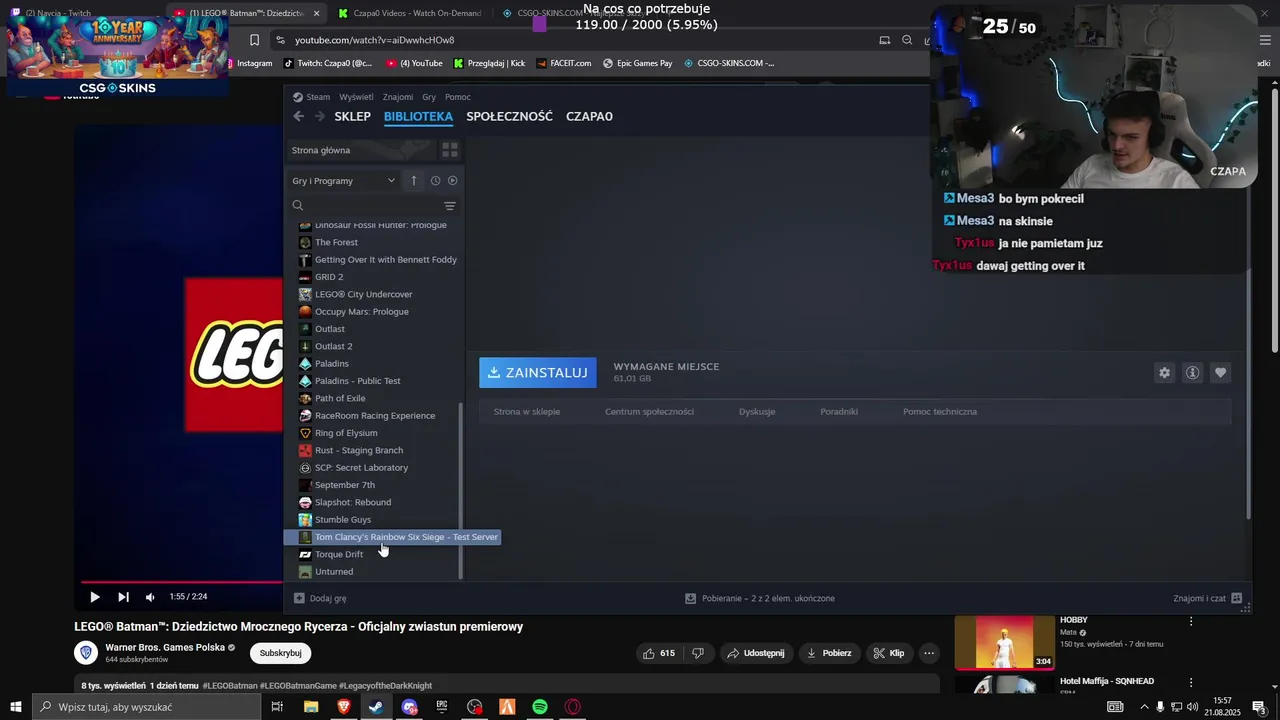The width and height of the screenshot is (1280, 720).
Task: Open the BIBLIOTEKA tab
Action: tap(418, 116)
